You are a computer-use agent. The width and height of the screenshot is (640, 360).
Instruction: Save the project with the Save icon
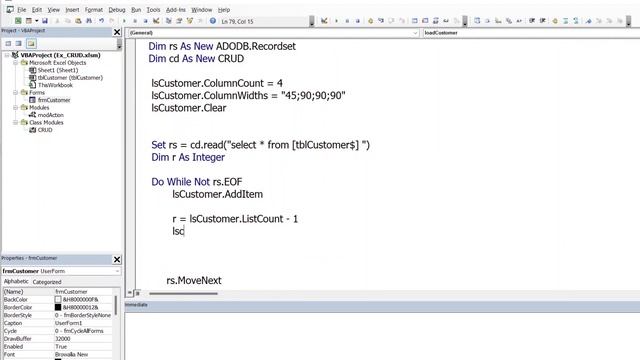45,21
